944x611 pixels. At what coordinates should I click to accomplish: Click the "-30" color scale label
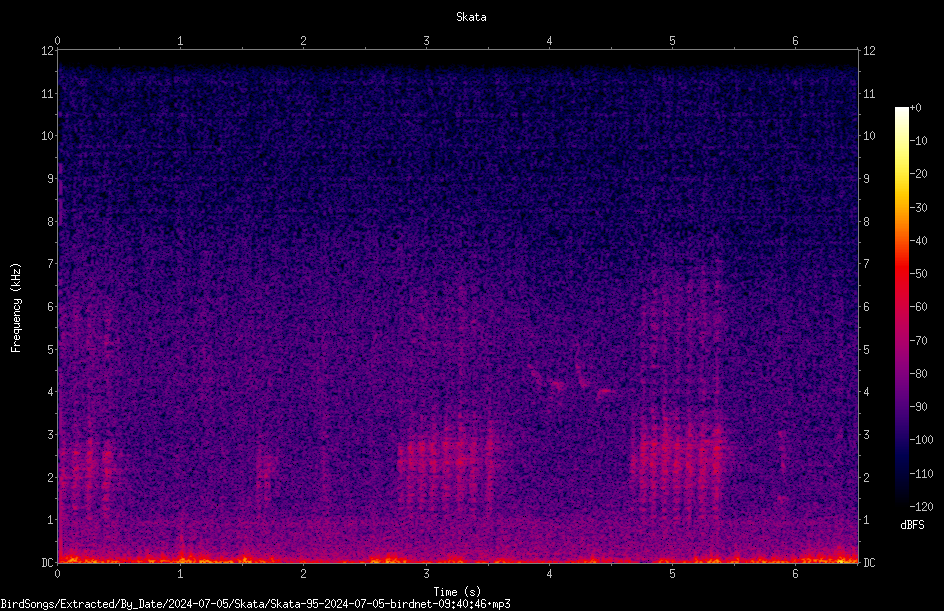click(x=919, y=208)
